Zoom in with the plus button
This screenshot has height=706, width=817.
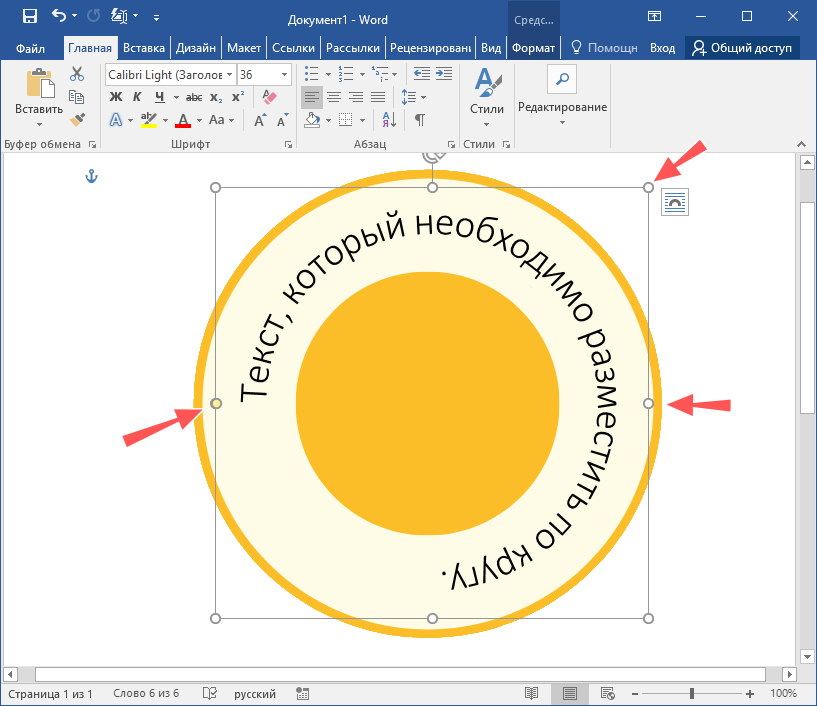[750, 693]
